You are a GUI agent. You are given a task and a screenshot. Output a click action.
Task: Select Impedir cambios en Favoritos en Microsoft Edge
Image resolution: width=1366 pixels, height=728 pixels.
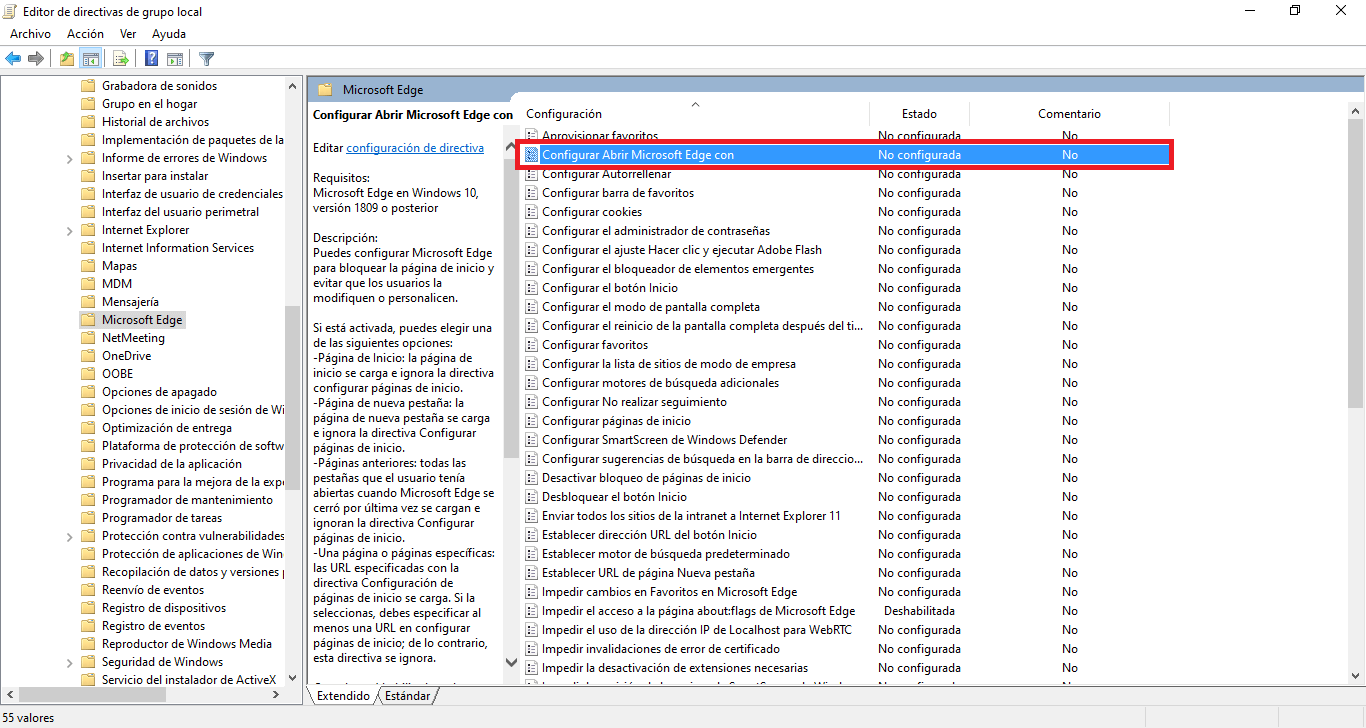click(669, 592)
